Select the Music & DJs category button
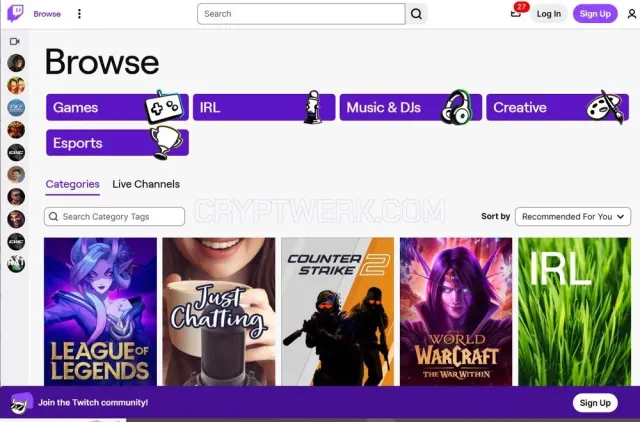Viewport: 640px width, 422px height. (x=411, y=107)
